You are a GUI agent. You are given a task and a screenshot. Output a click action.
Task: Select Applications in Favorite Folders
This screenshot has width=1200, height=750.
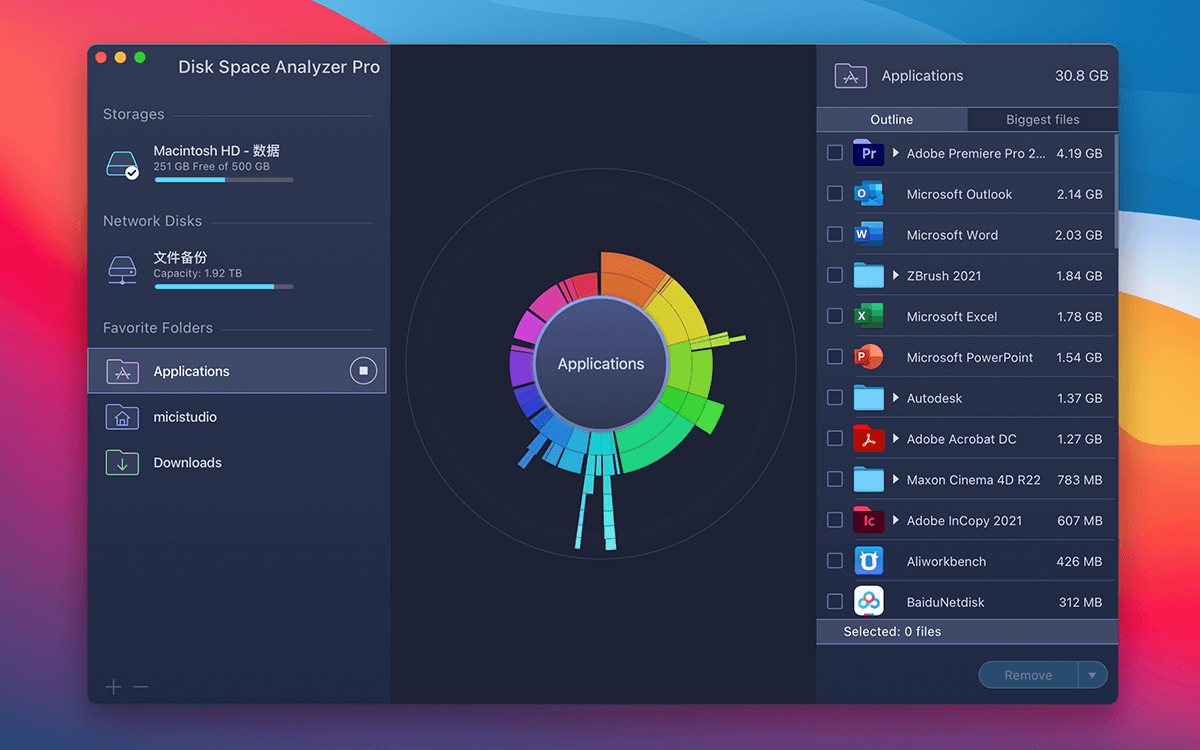237,371
